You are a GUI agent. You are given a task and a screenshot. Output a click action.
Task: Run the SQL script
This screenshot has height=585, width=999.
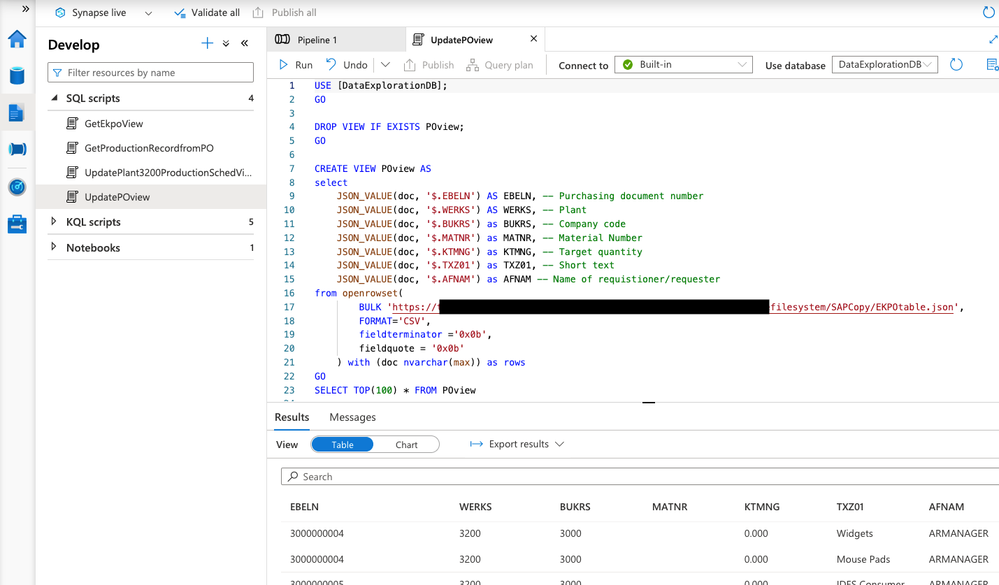pyautogui.click(x=296, y=65)
